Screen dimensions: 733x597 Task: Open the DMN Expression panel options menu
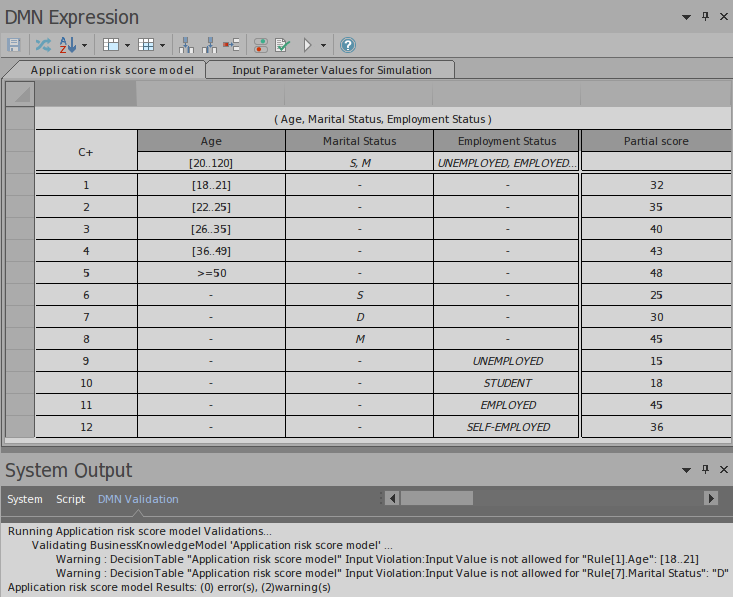[686, 17]
